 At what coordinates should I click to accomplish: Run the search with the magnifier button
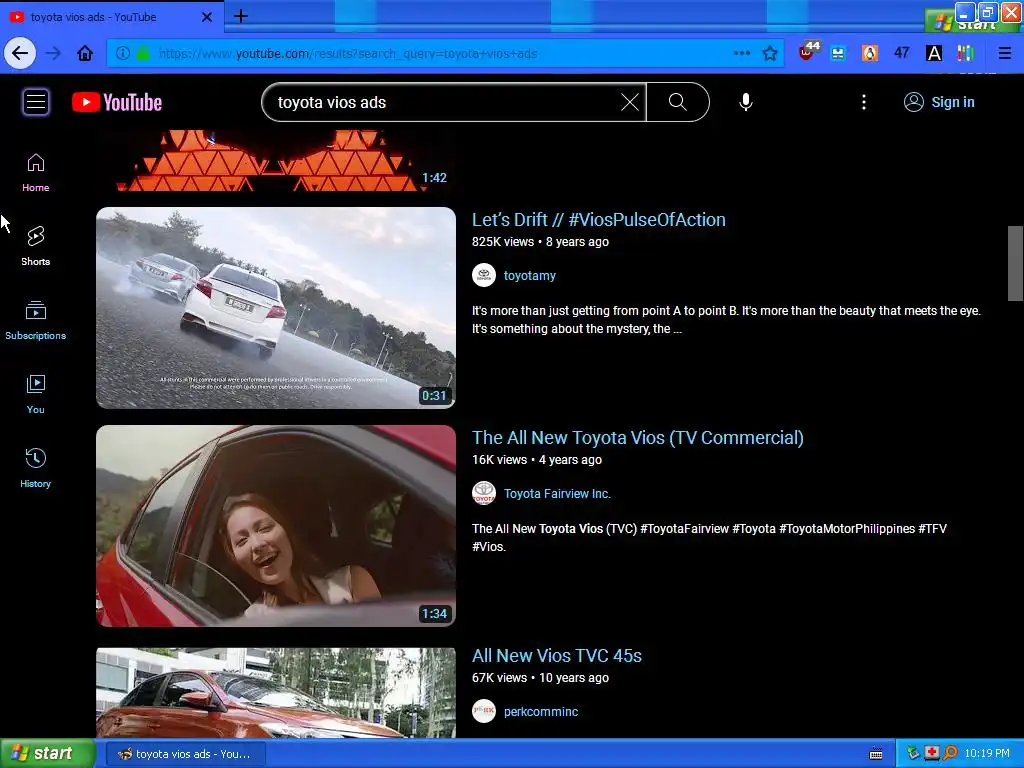click(x=678, y=102)
